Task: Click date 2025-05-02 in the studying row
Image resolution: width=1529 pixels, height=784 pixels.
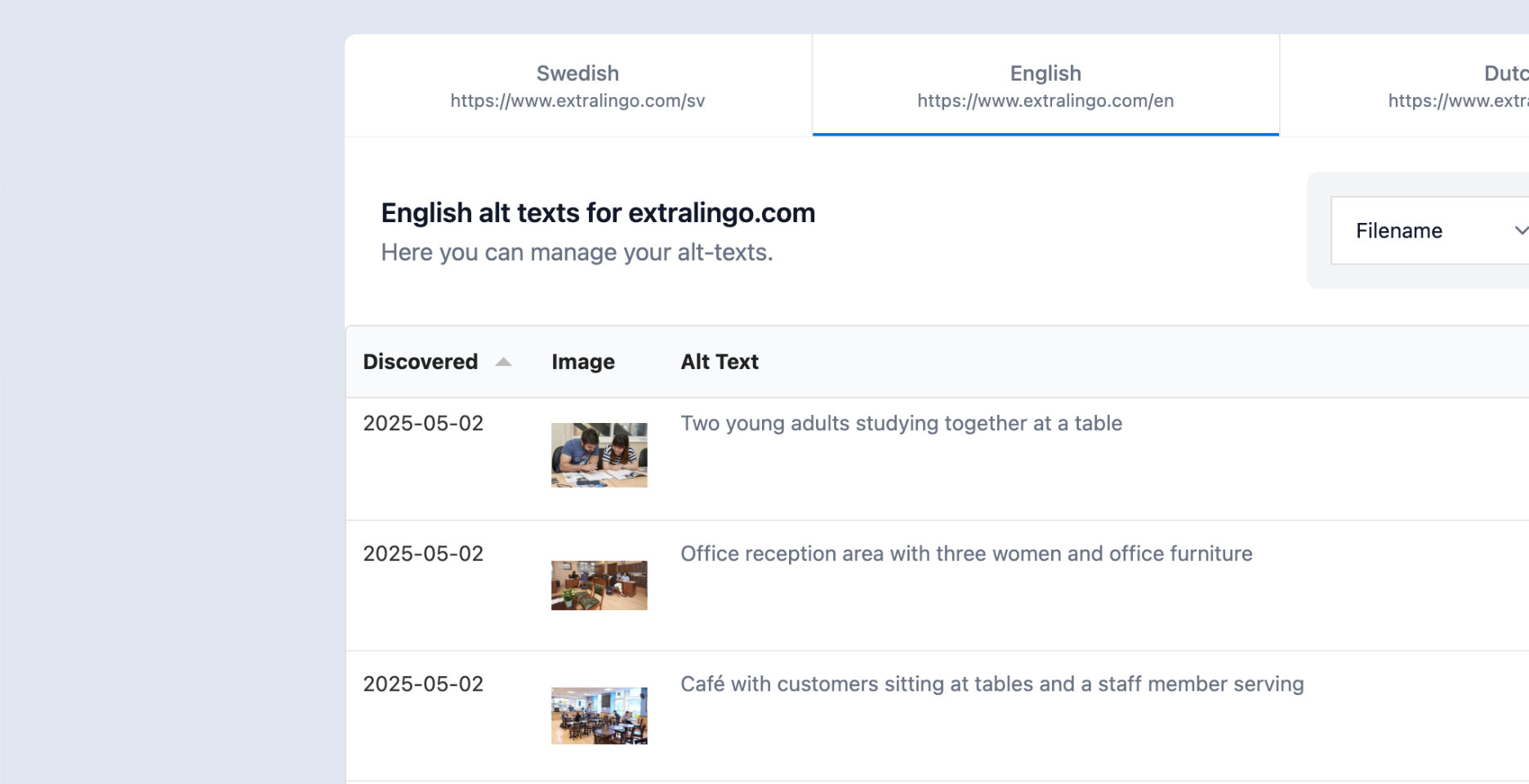Action: [x=423, y=423]
